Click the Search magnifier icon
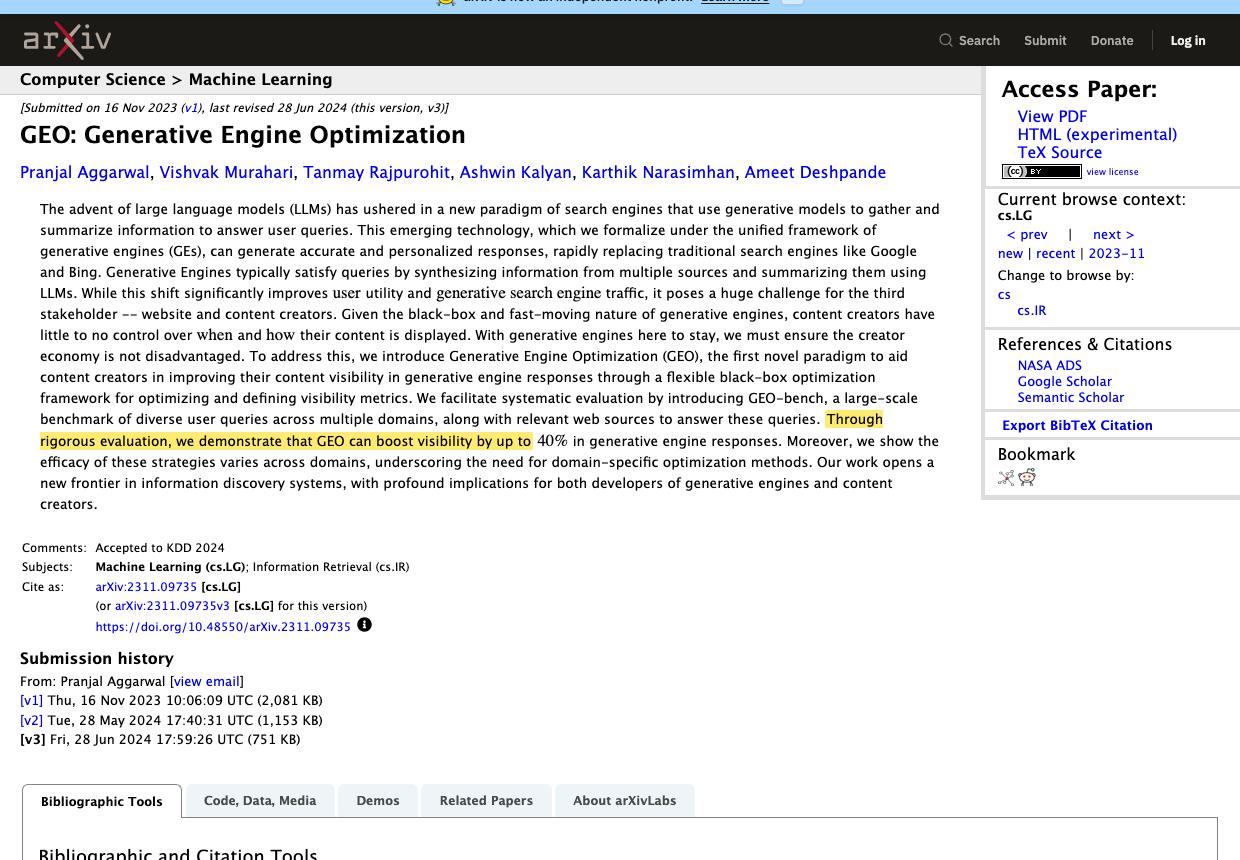Image resolution: width=1240 pixels, height=860 pixels. (x=945, y=41)
